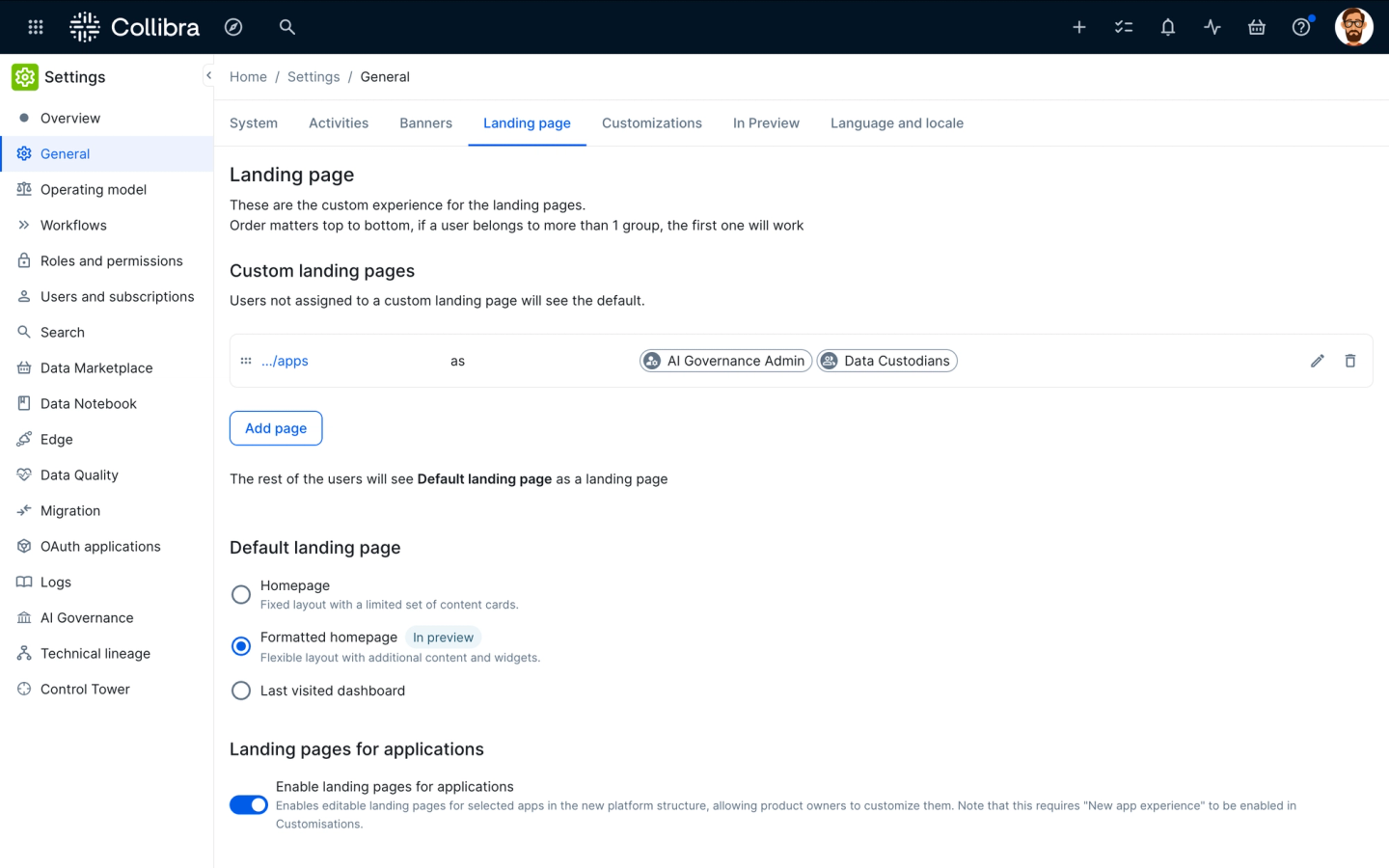The image size is (1389, 868).
Task: Open Search settings in sidebar
Action: 106,332
